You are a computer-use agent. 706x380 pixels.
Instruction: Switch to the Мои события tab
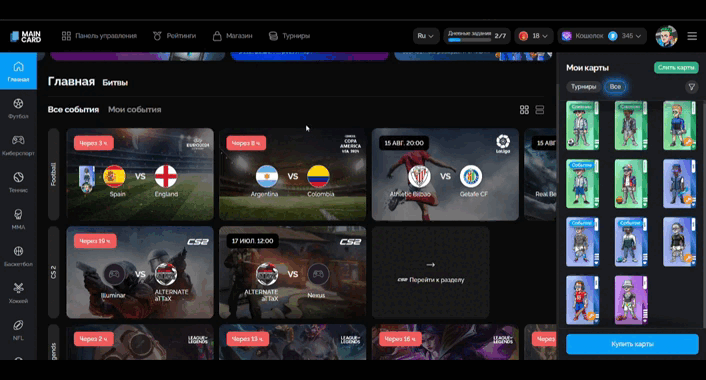click(135, 109)
